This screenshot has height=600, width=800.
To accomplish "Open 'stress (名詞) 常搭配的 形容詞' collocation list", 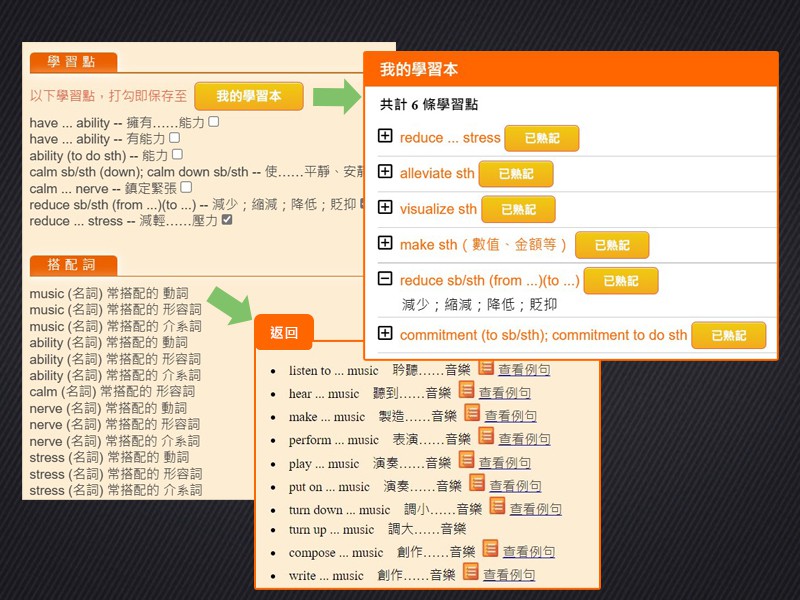I will (116, 474).
